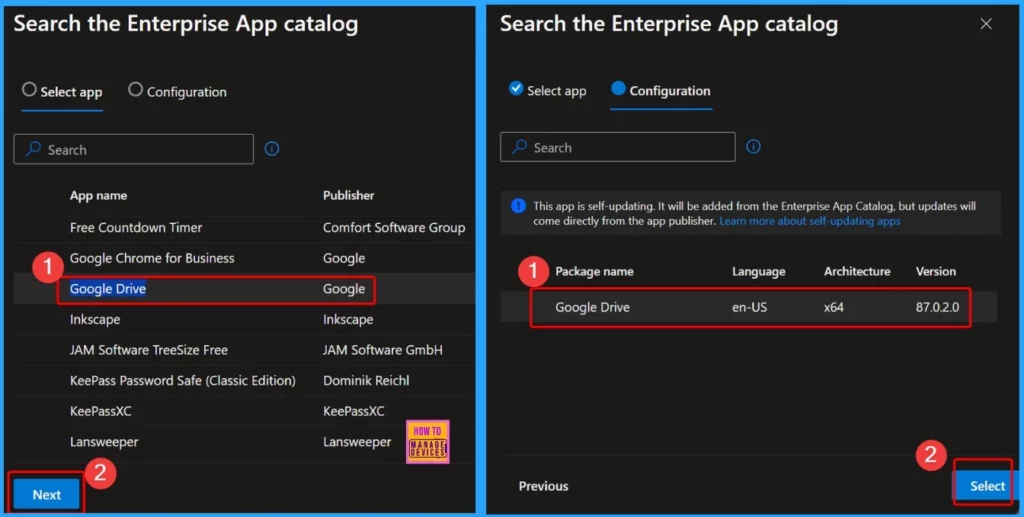The width and height of the screenshot is (1024, 517).
Task: Click the info icon beside right panel search
Action: [x=753, y=147]
